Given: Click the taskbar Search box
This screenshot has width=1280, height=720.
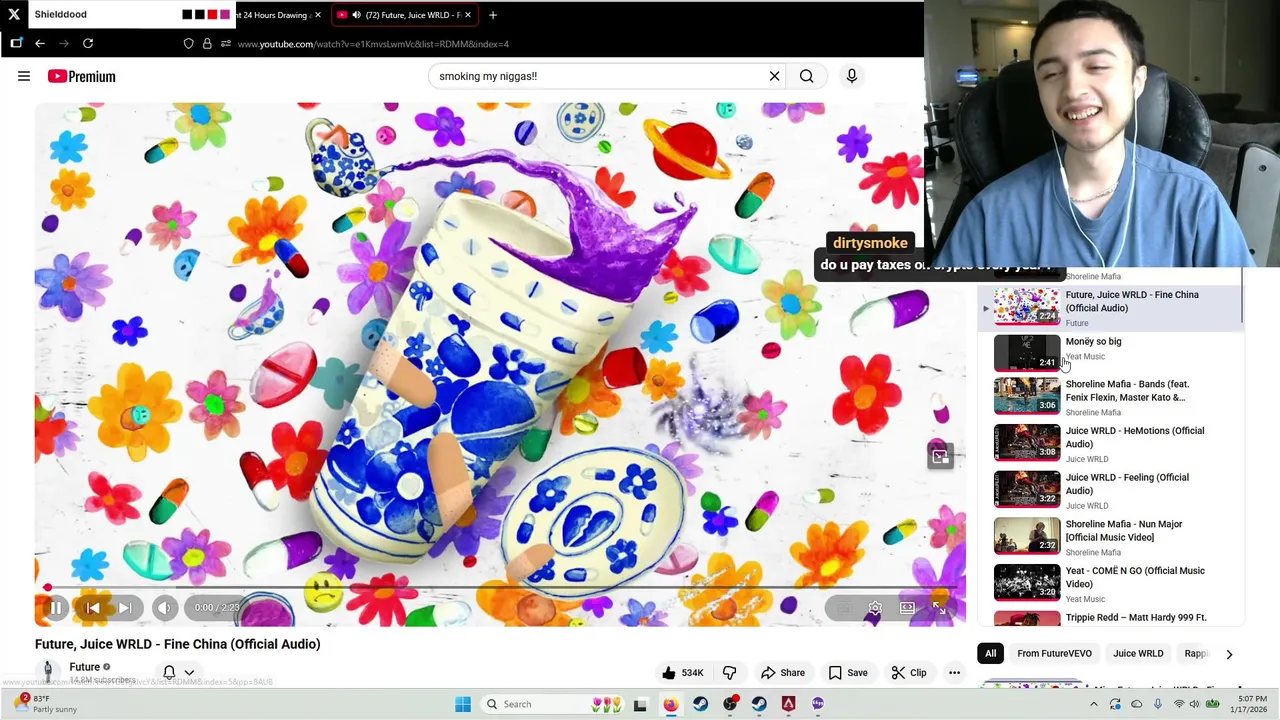Looking at the screenshot, I should pyautogui.click(x=552, y=704).
